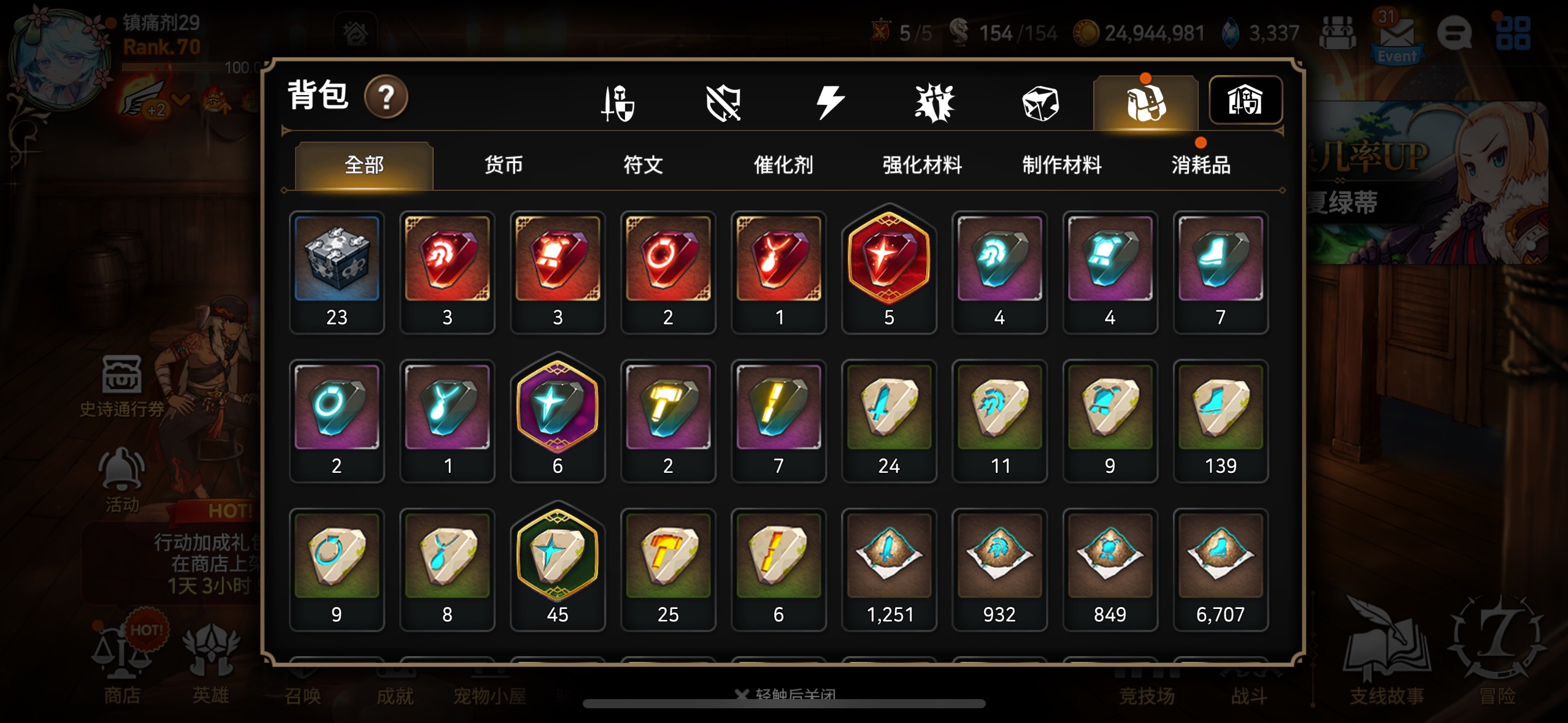Open the backpack help question mark

click(x=386, y=97)
